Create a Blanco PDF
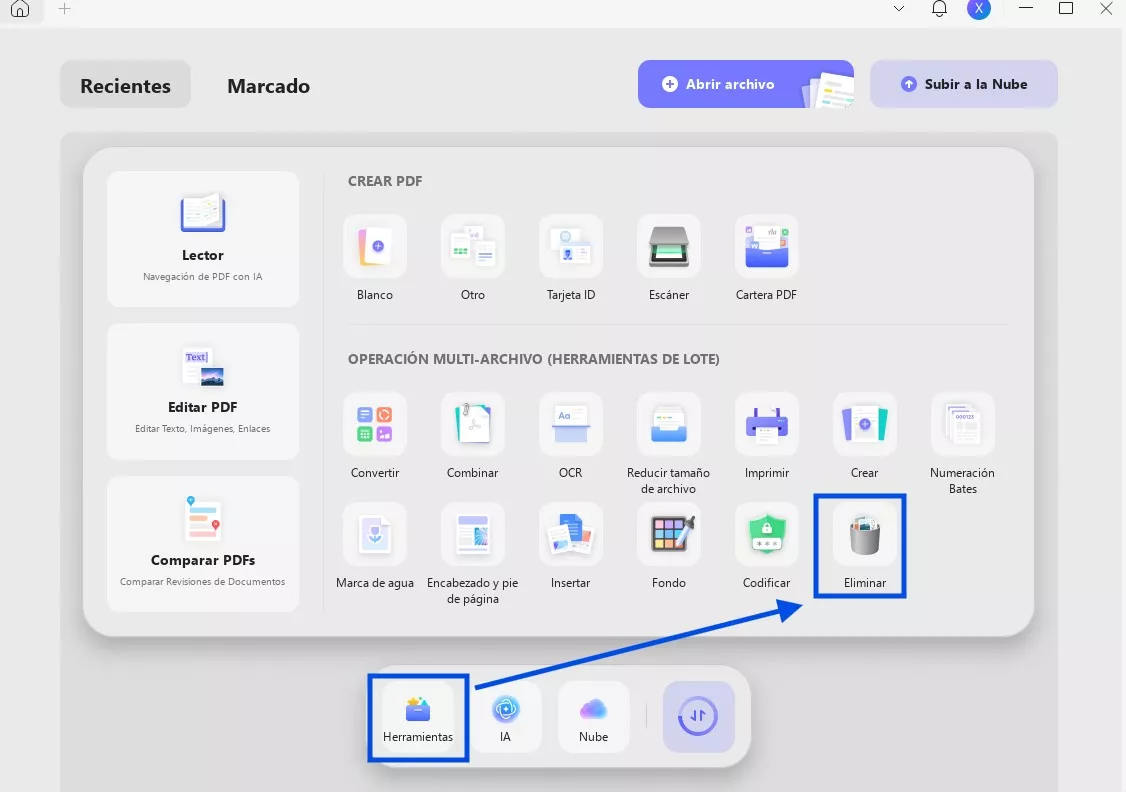Image resolution: width=1126 pixels, height=792 pixels. pos(375,258)
